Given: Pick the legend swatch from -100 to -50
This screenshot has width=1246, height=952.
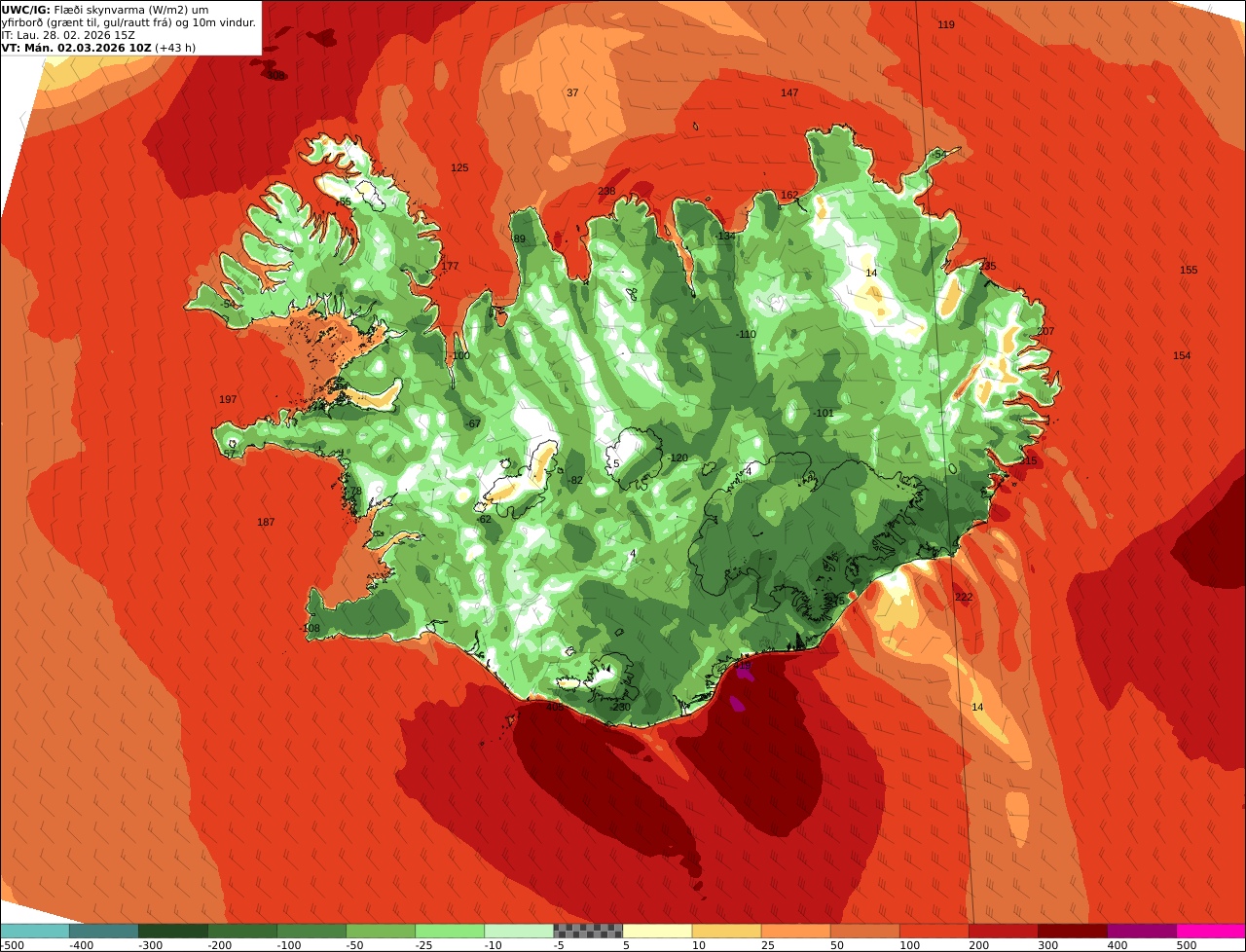Looking at the screenshot, I should click(x=311, y=931).
